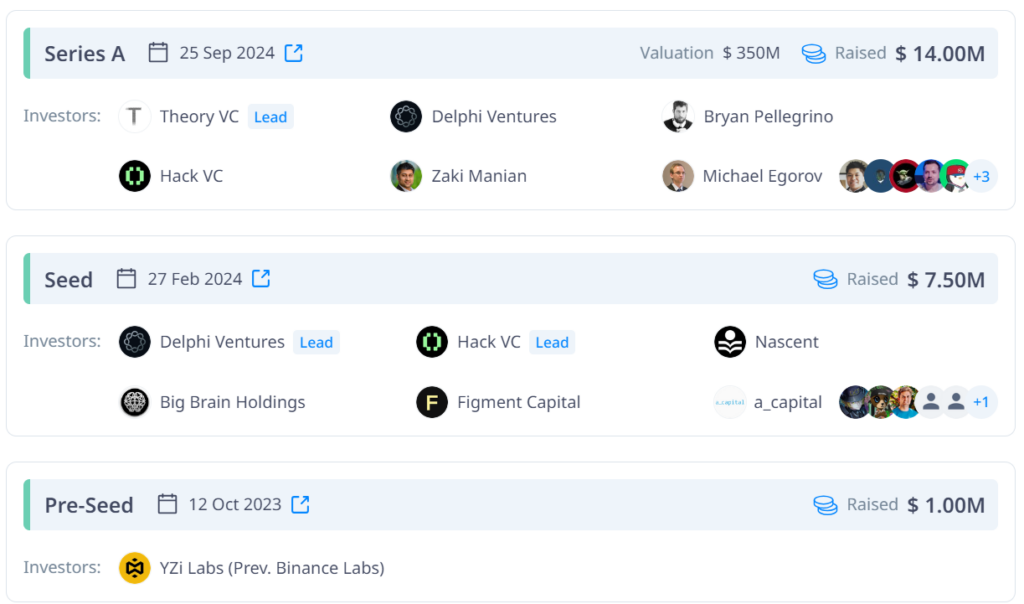
Task: Click the Delphi Ventures logo in Seed round
Action: (x=135, y=342)
